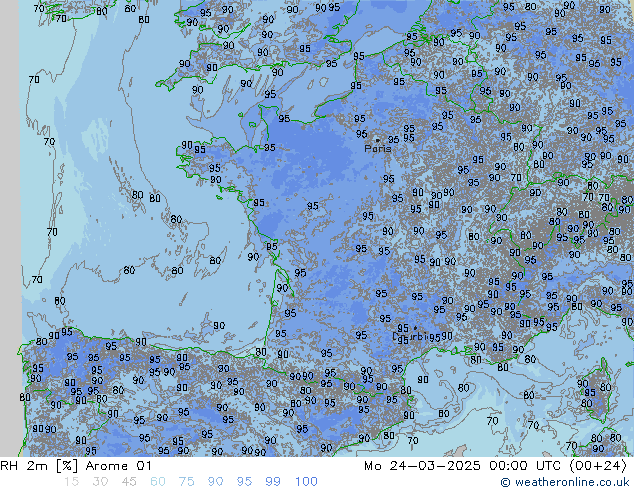Select the forecast offset '(00+24)'
Image resolution: width=634 pixels, height=490 pixels.
point(598,466)
